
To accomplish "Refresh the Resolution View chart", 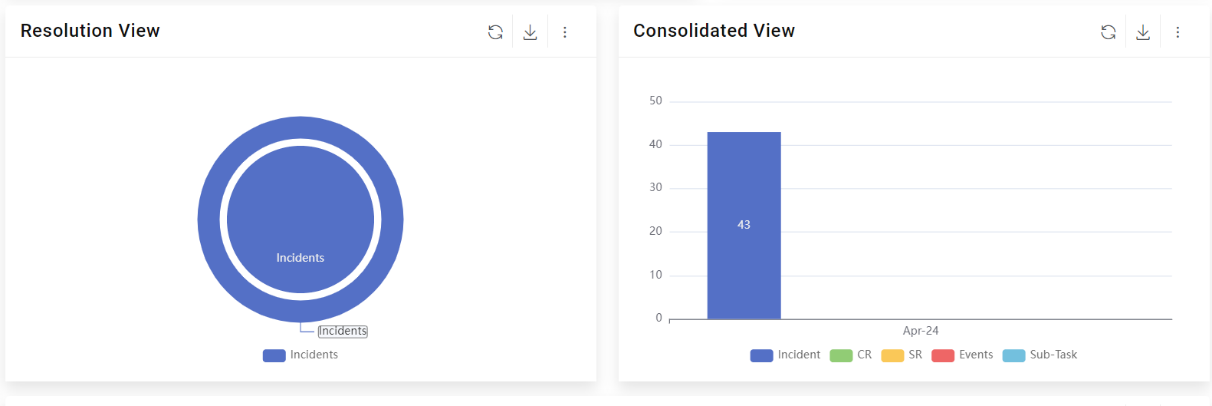I will point(495,32).
